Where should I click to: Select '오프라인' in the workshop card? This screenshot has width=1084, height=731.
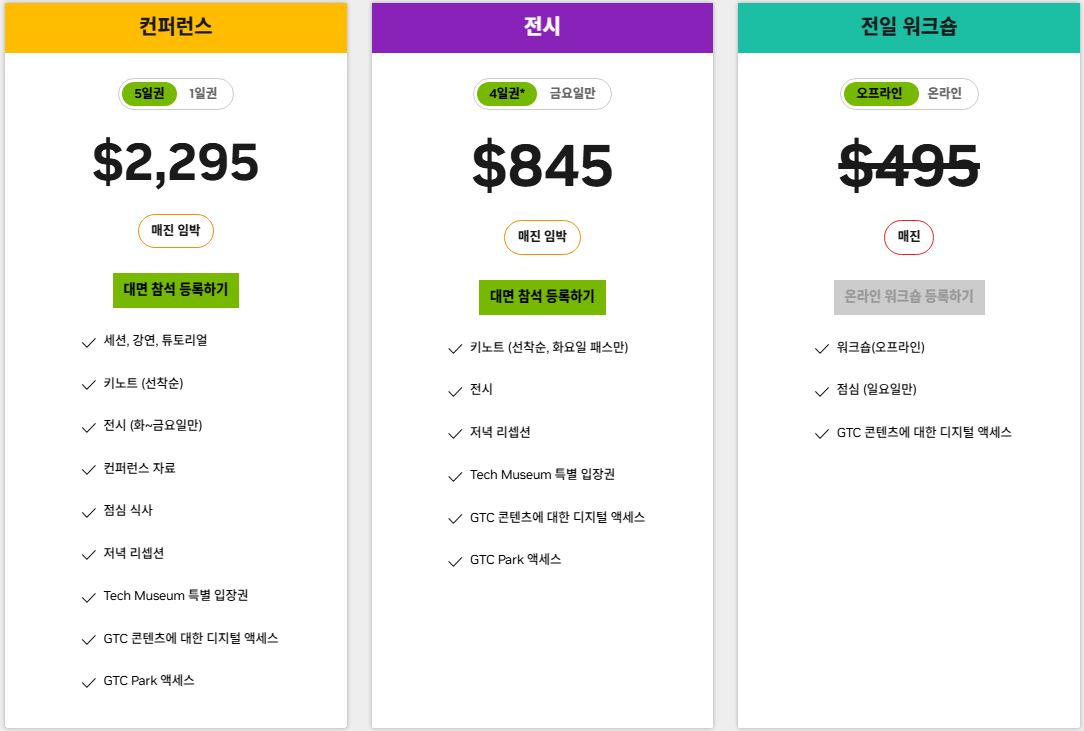click(x=880, y=93)
